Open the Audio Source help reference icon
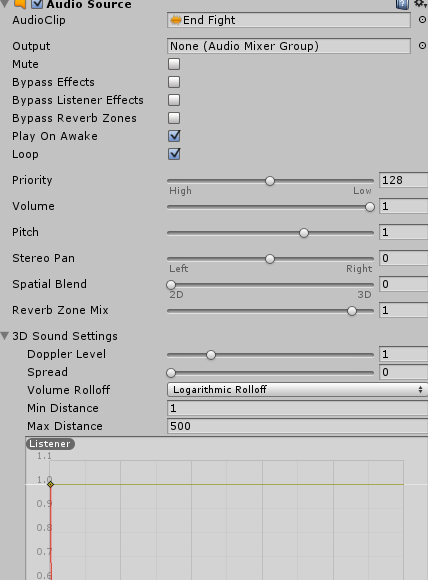 [402, 4]
